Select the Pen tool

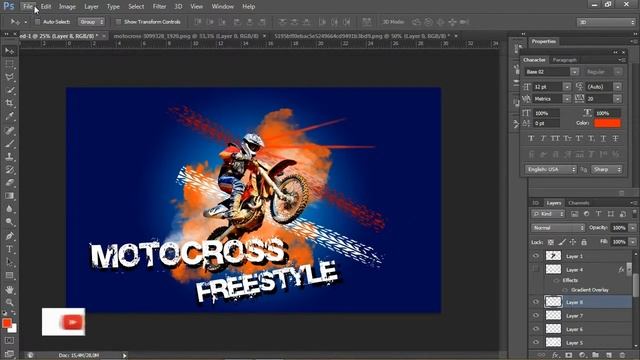[10, 236]
